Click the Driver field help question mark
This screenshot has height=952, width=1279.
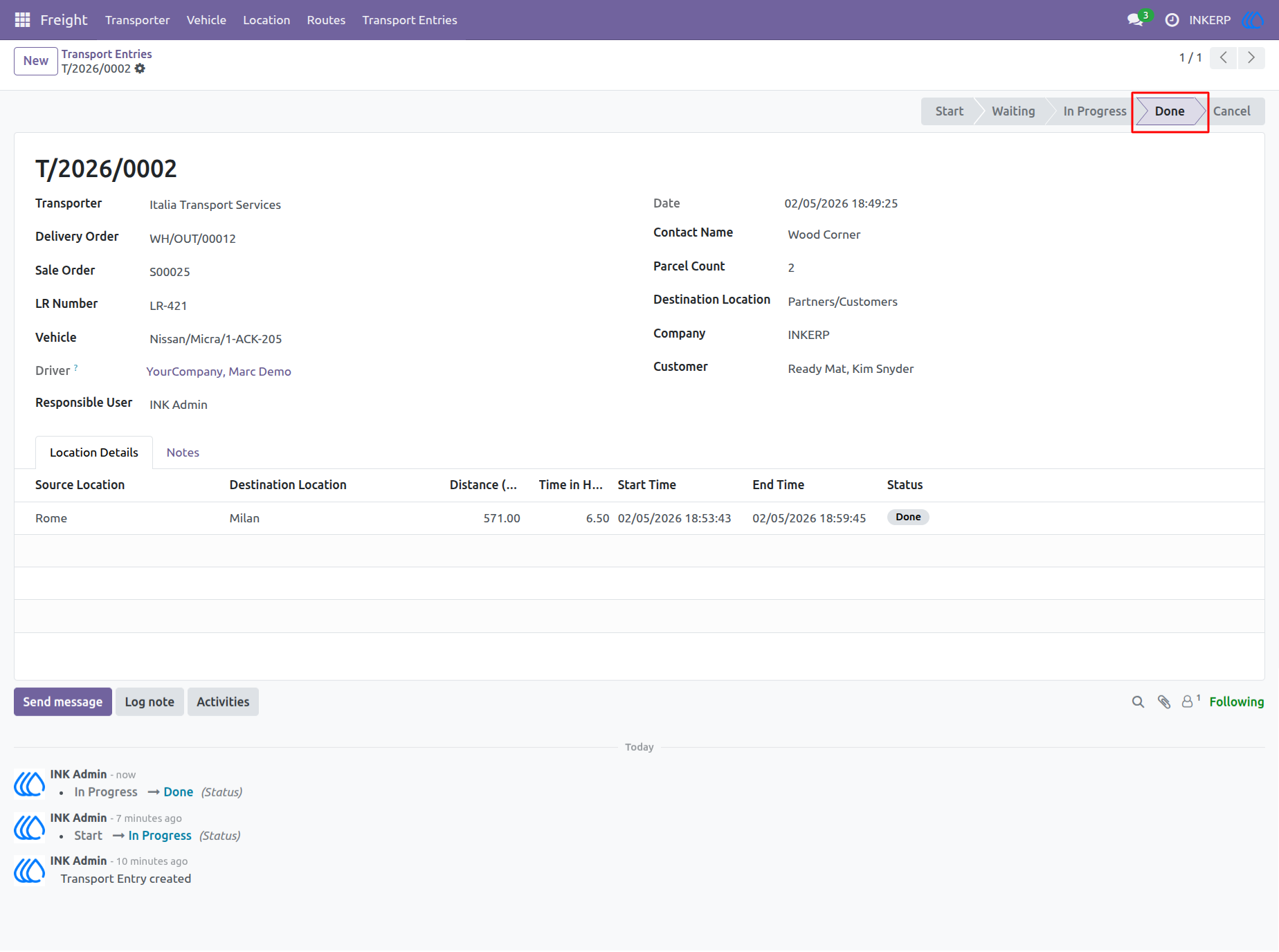pyautogui.click(x=76, y=367)
